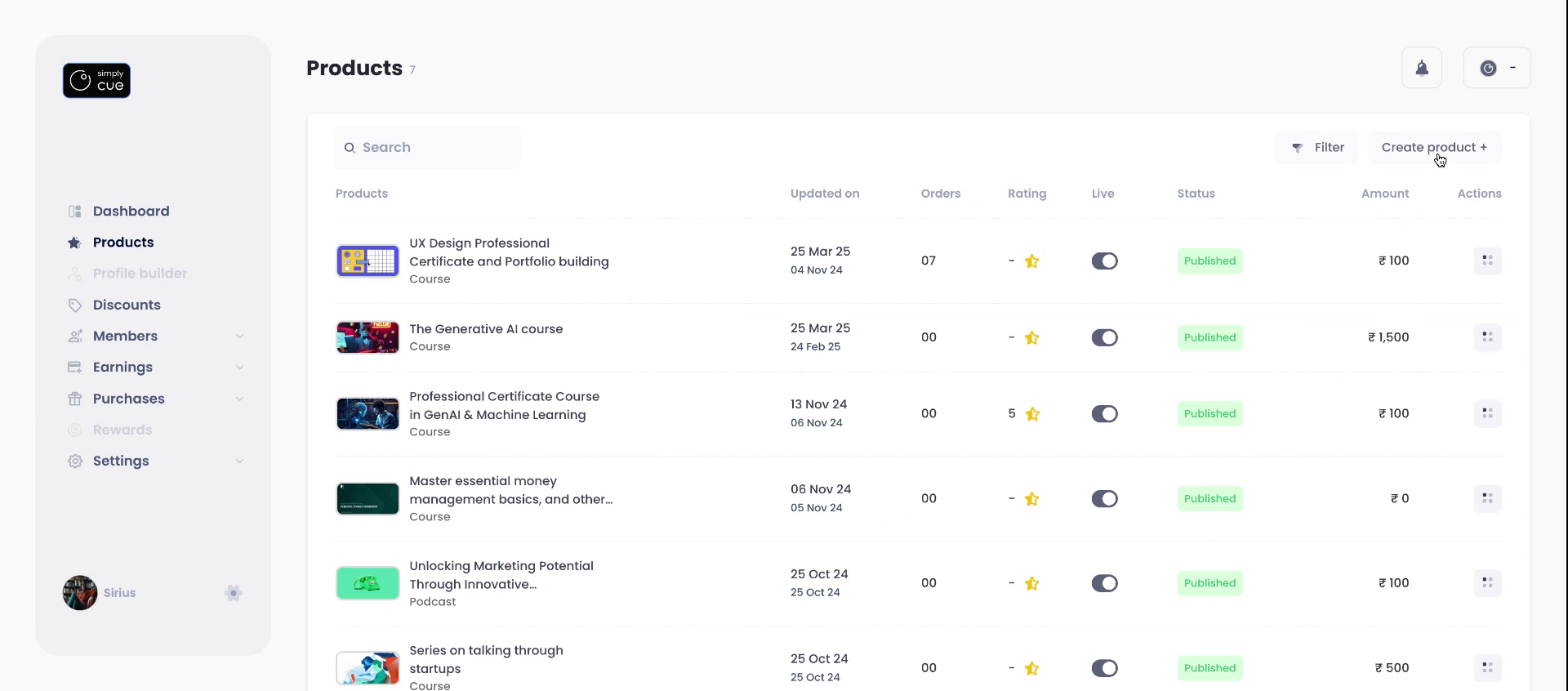Click the product Search field
This screenshot has width=1568, height=691.
pyautogui.click(x=428, y=148)
